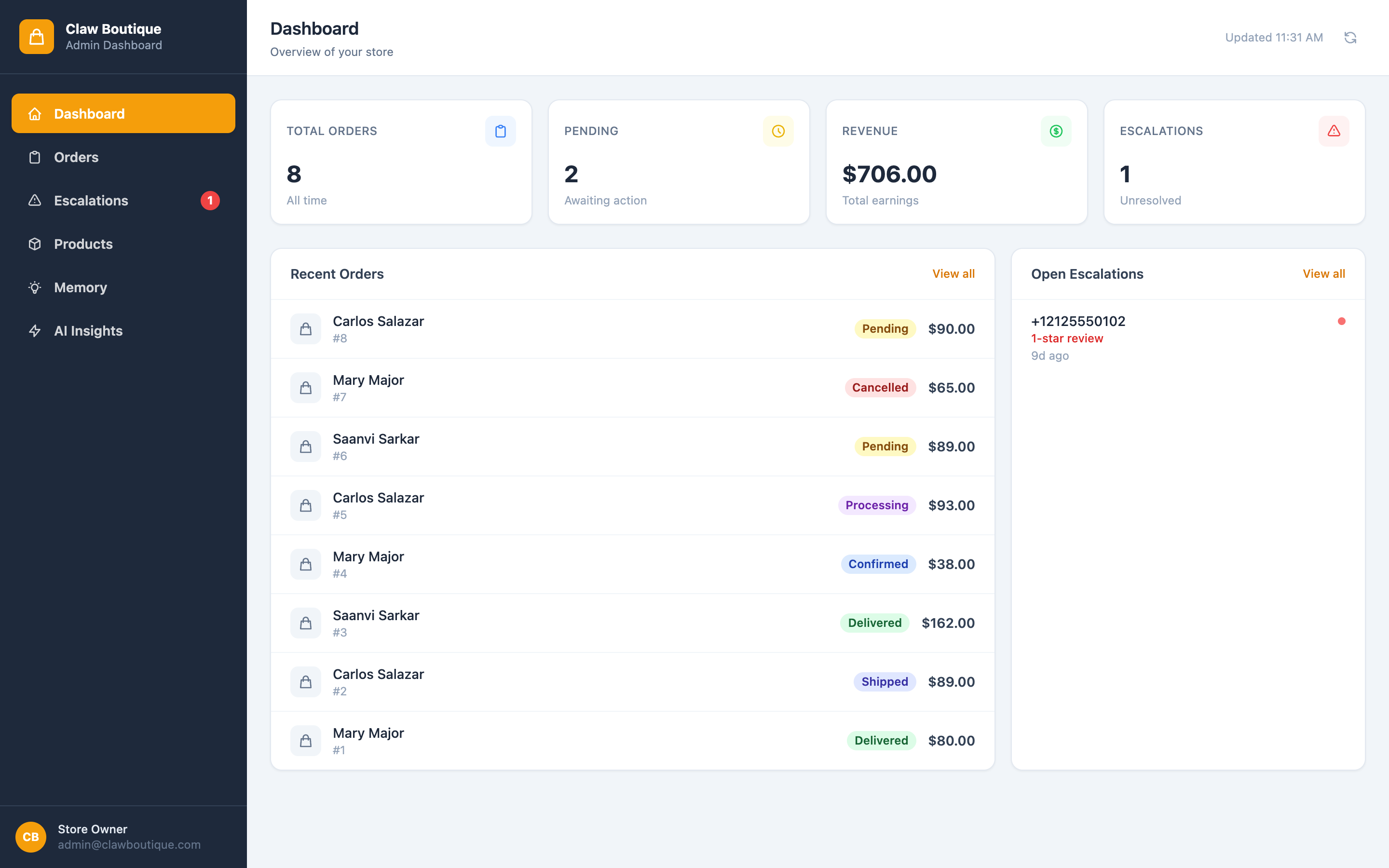
Task: Click 'Saanvi Sarkar' on order #3
Action: tap(376, 615)
